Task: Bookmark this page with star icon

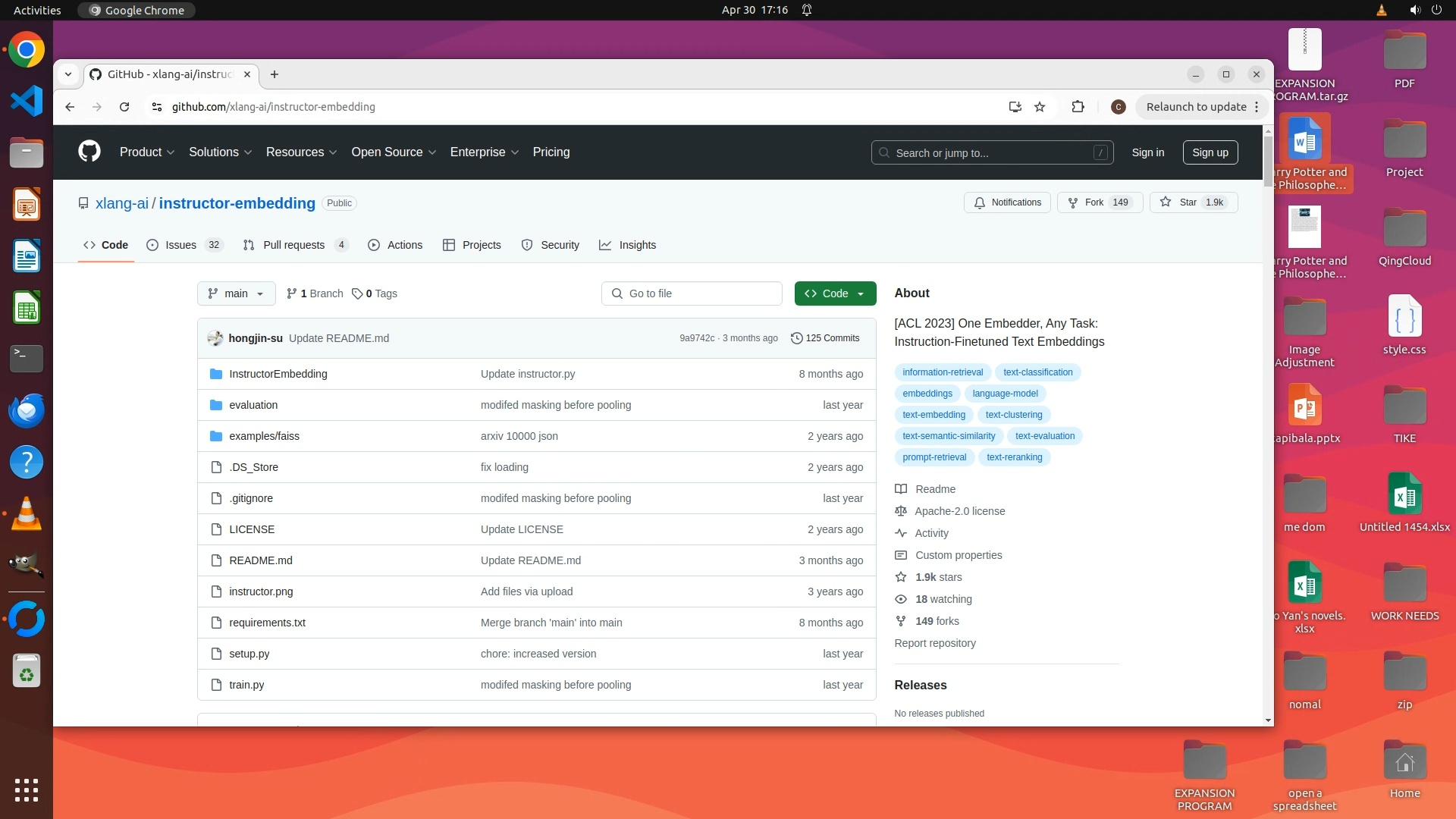Action: click(1040, 107)
